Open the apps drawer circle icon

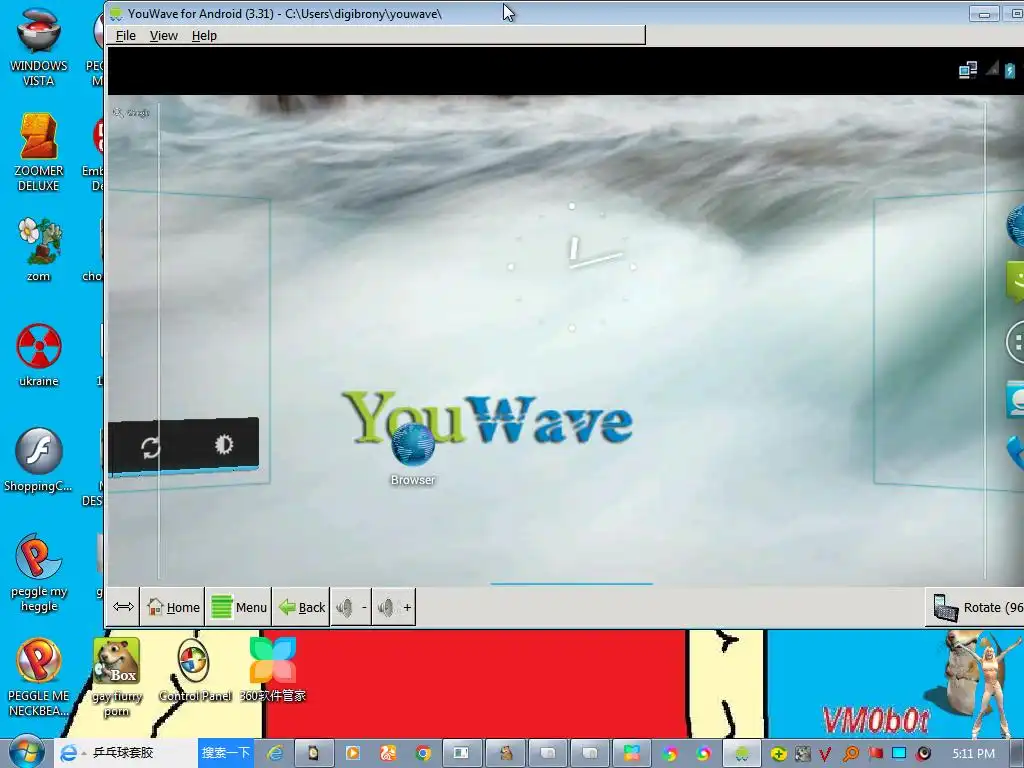click(1016, 342)
